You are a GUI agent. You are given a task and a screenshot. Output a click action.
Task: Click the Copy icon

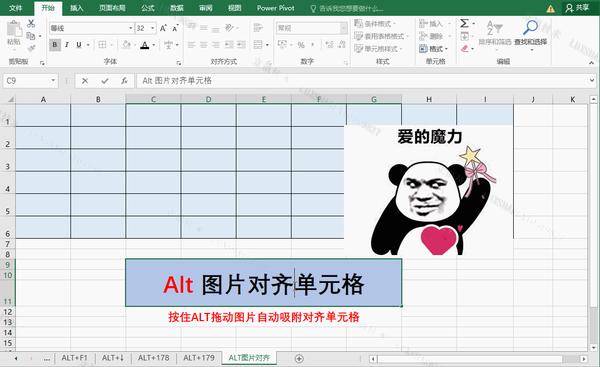(x=31, y=36)
